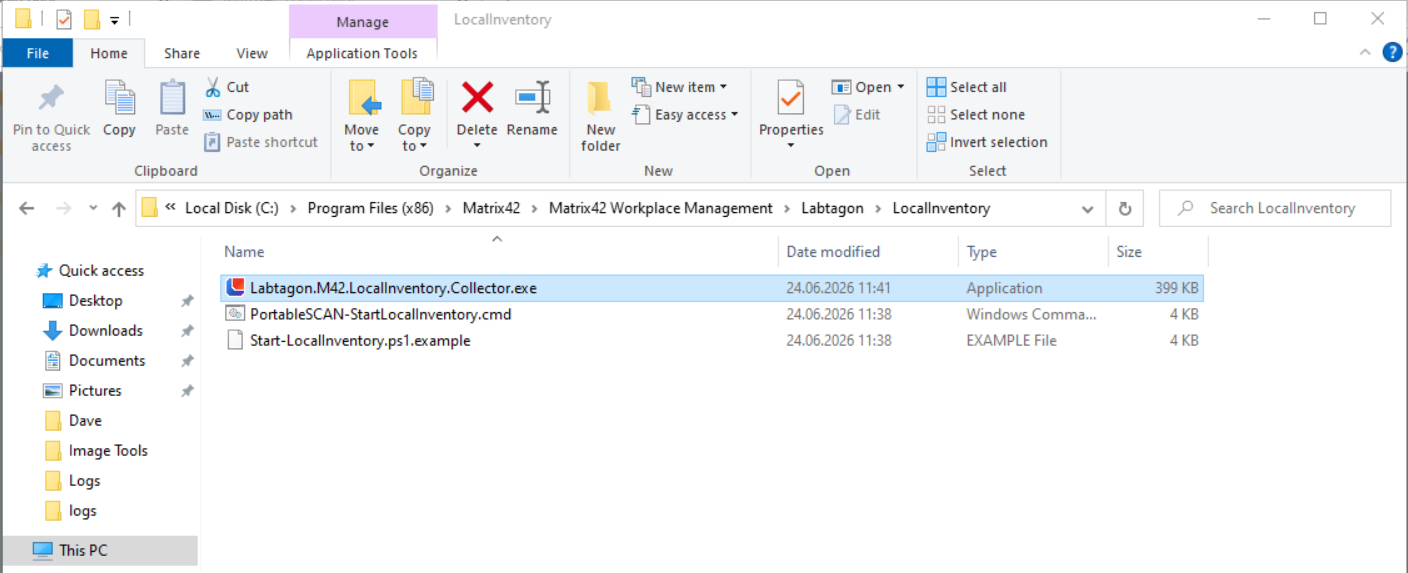
Task: Click the Copy ribbon button
Action: (119, 110)
